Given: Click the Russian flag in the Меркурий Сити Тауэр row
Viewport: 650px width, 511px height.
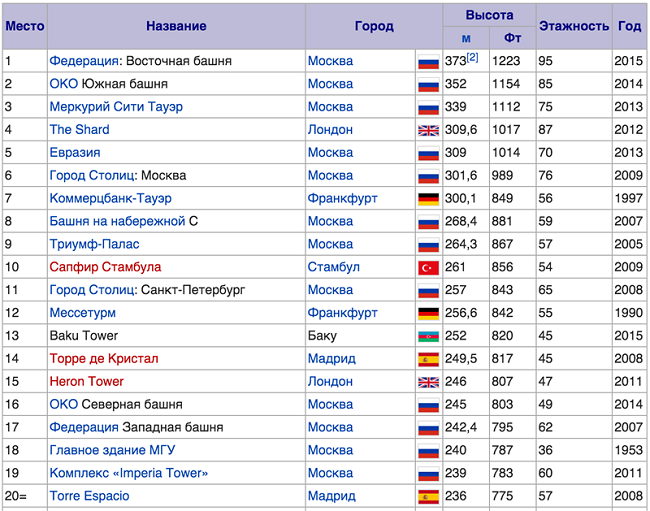Looking at the screenshot, I should click(428, 108).
